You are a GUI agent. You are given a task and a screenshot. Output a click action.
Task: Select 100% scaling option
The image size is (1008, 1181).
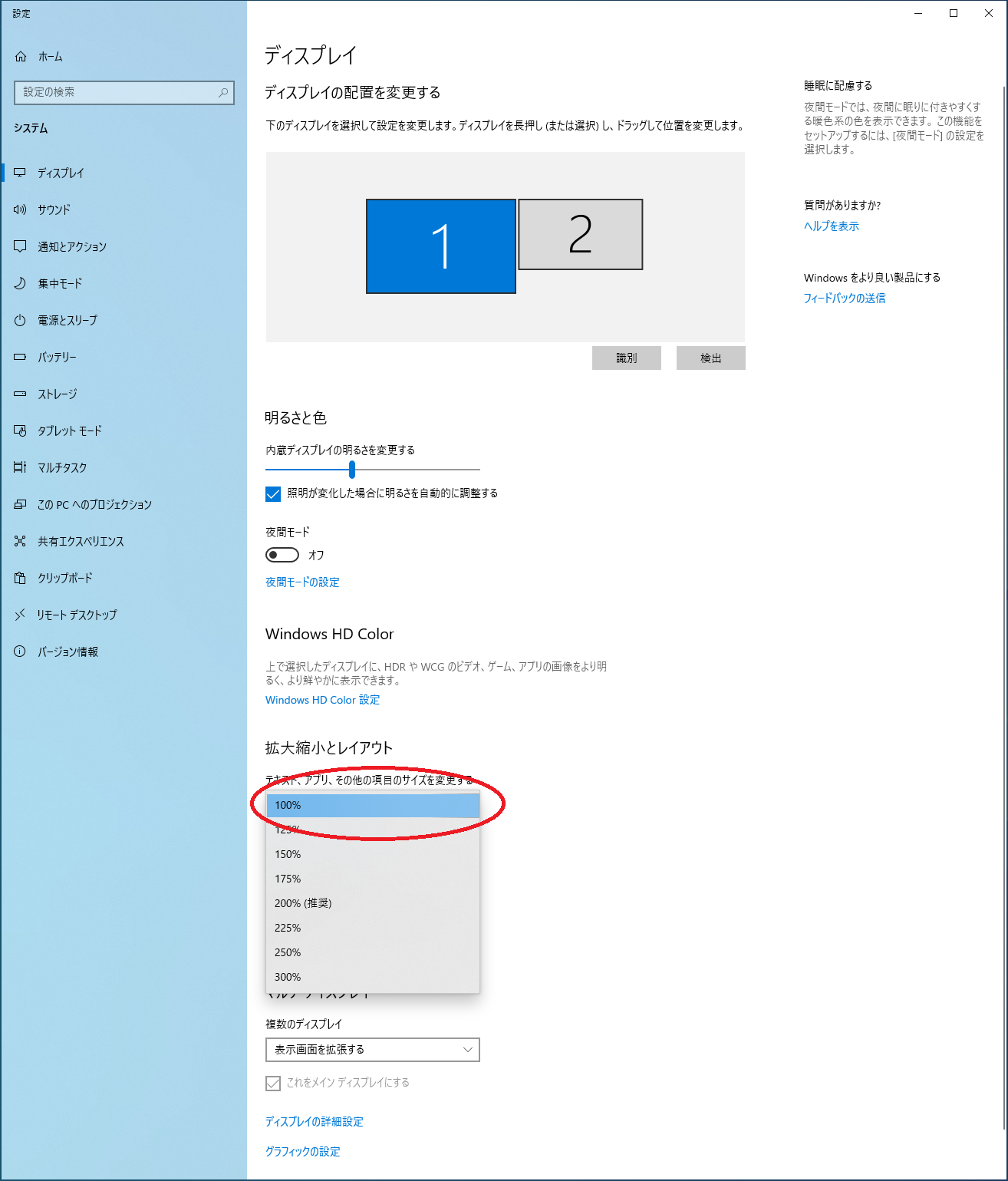(x=373, y=805)
